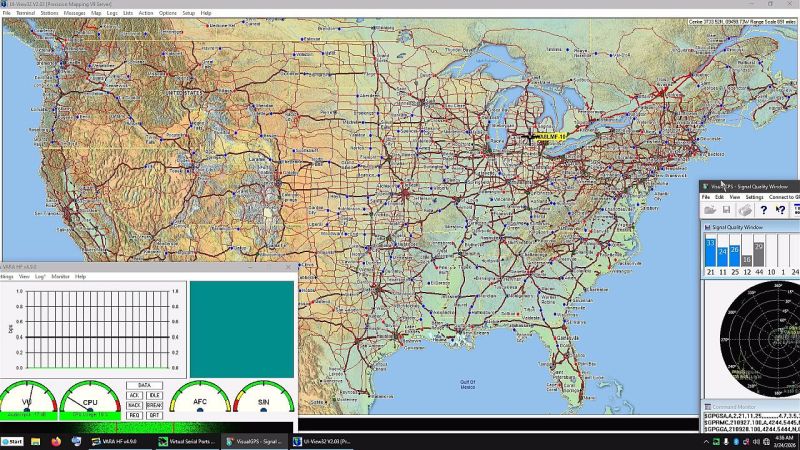Click the Windows Start button
The image size is (800, 450).
[x=13, y=441]
